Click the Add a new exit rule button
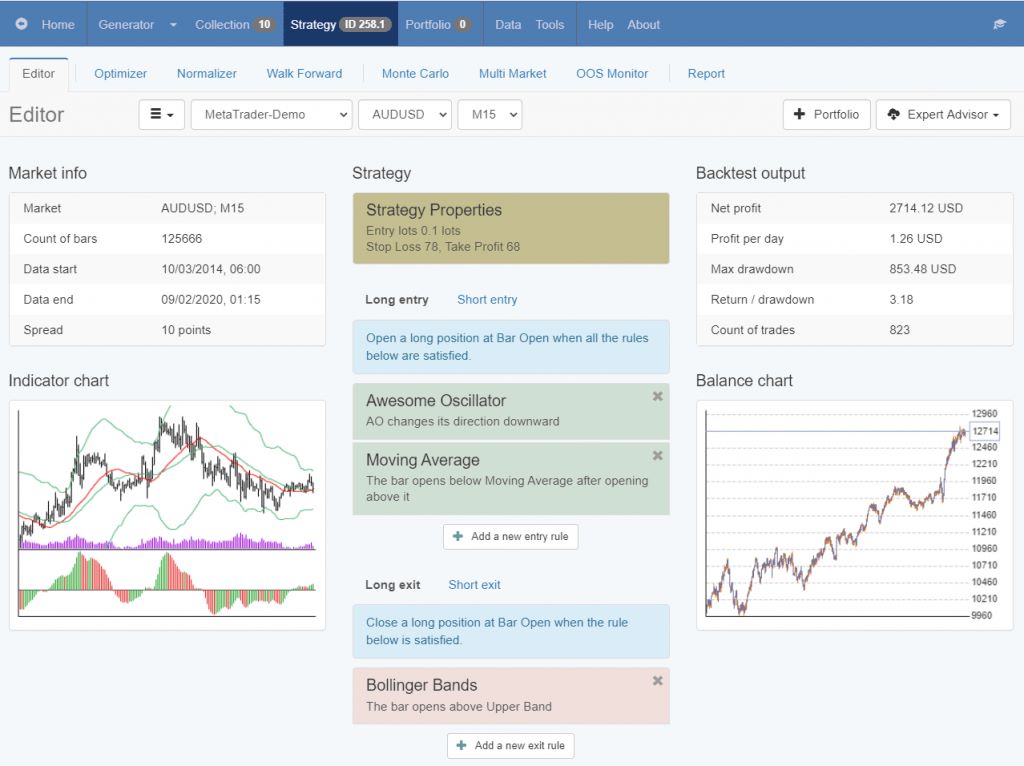The image size is (1024, 766). click(x=510, y=745)
